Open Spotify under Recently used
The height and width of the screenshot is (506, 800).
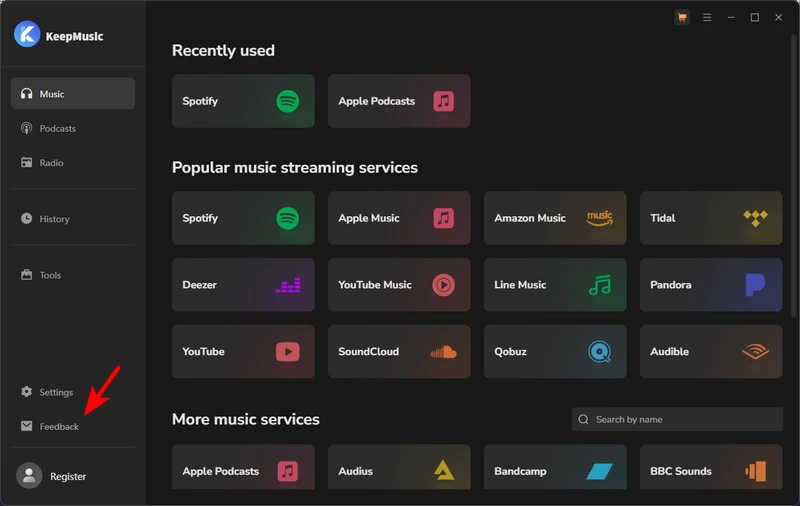(243, 101)
